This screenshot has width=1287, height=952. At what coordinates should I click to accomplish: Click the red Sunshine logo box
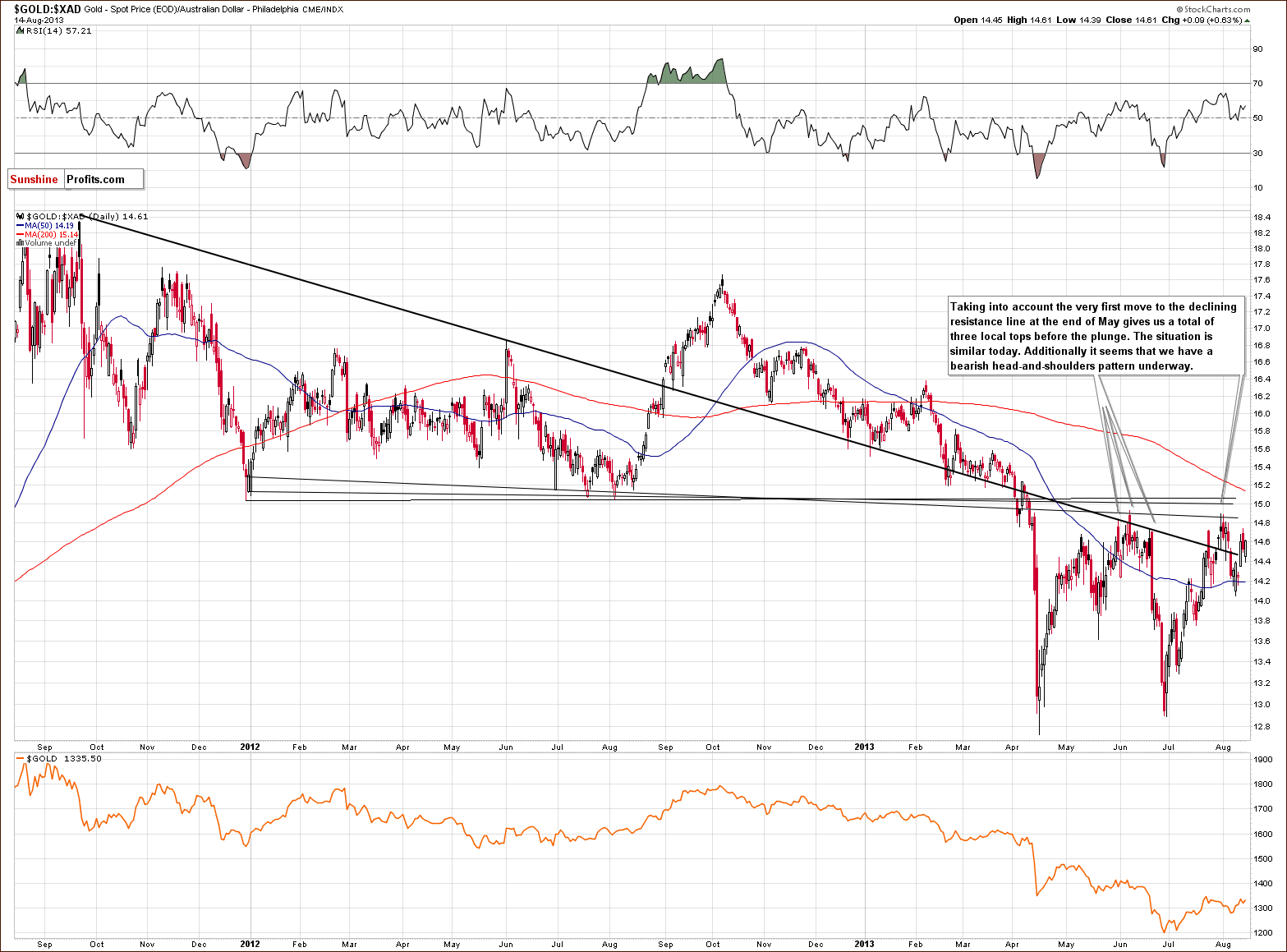click(x=34, y=179)
